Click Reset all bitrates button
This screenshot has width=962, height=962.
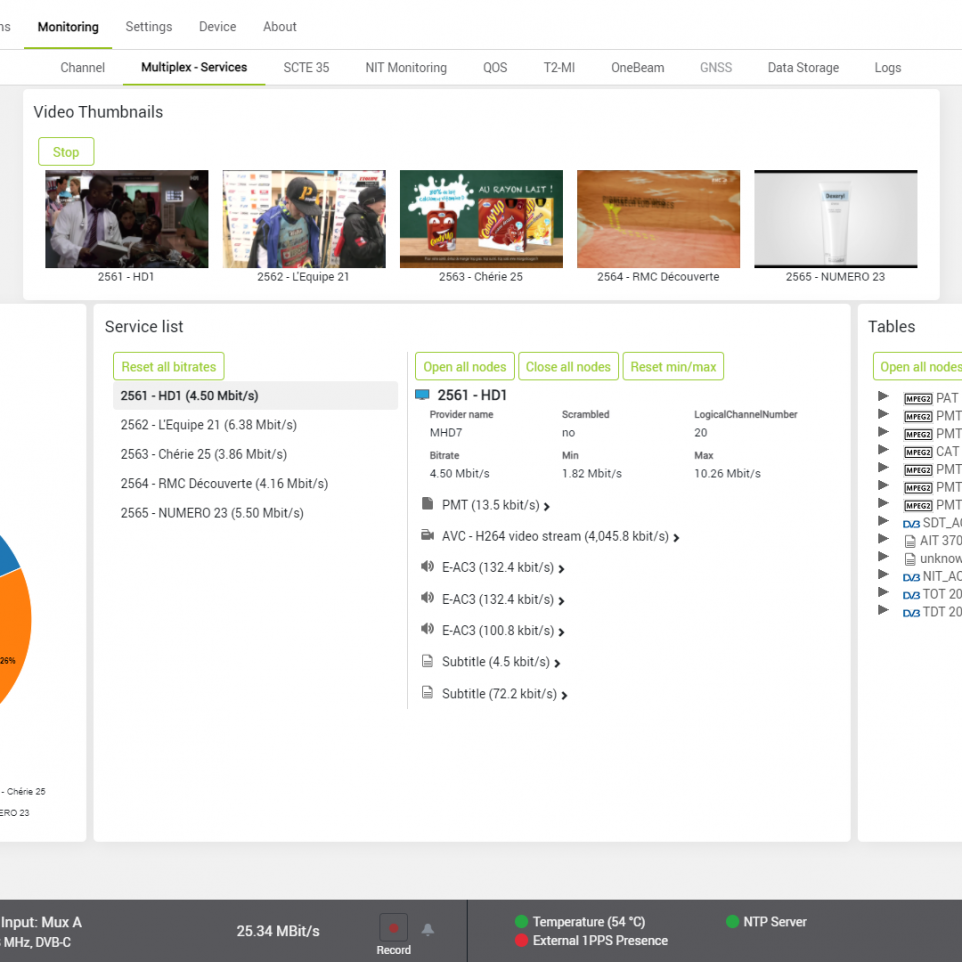click(x=169, y=366)
